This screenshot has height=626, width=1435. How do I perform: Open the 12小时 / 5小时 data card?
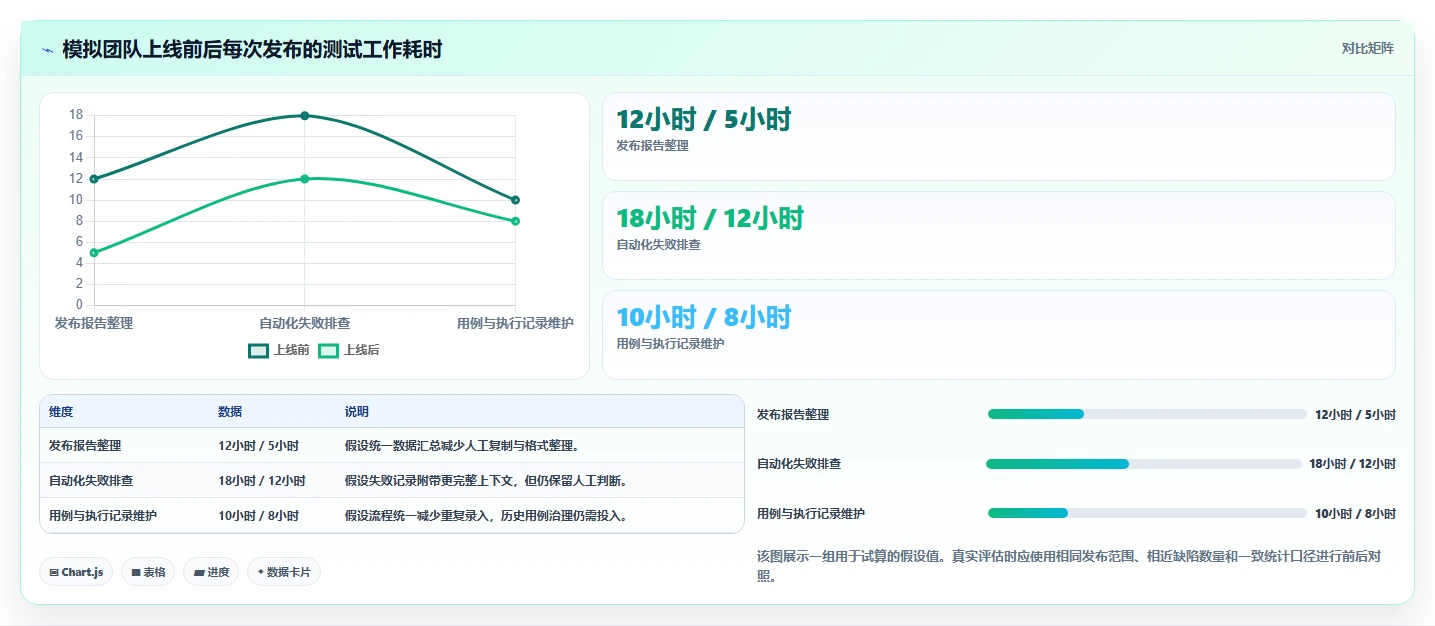pos(998,136)
